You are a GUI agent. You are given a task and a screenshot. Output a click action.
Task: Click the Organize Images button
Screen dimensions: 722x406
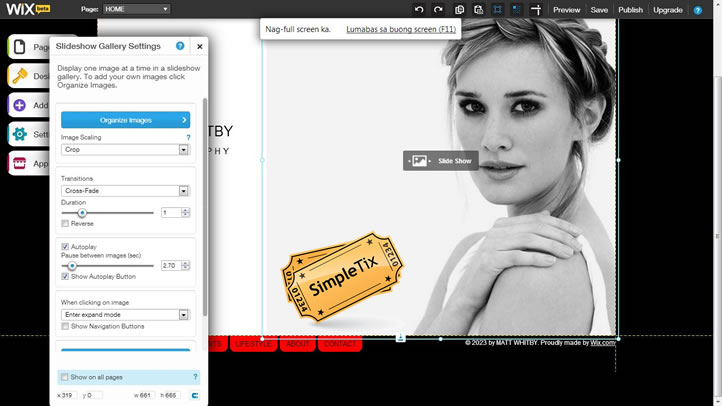125,120
